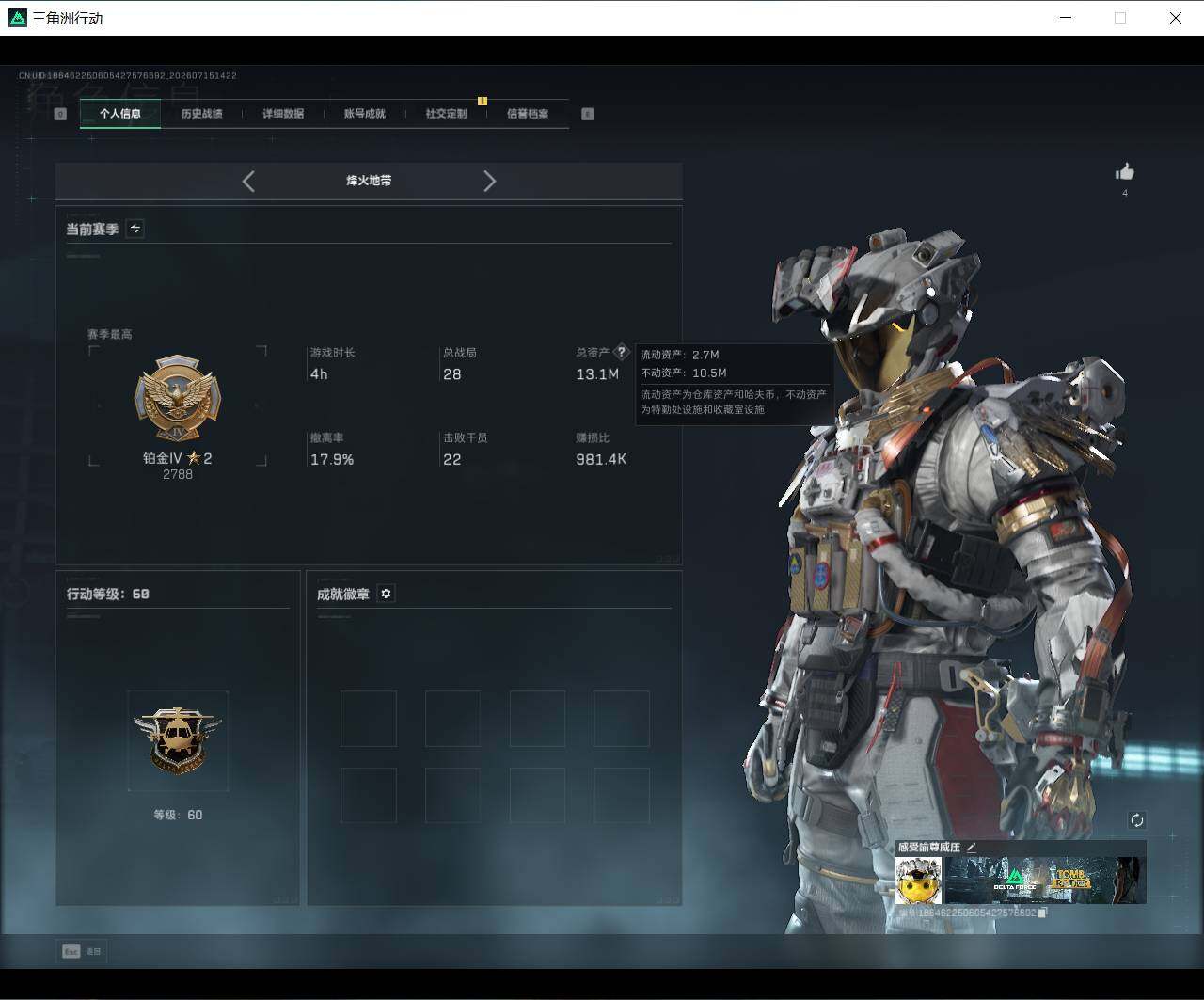
Task: Switch to the 详细数据 tab
Action: click(x=283, y=114)
